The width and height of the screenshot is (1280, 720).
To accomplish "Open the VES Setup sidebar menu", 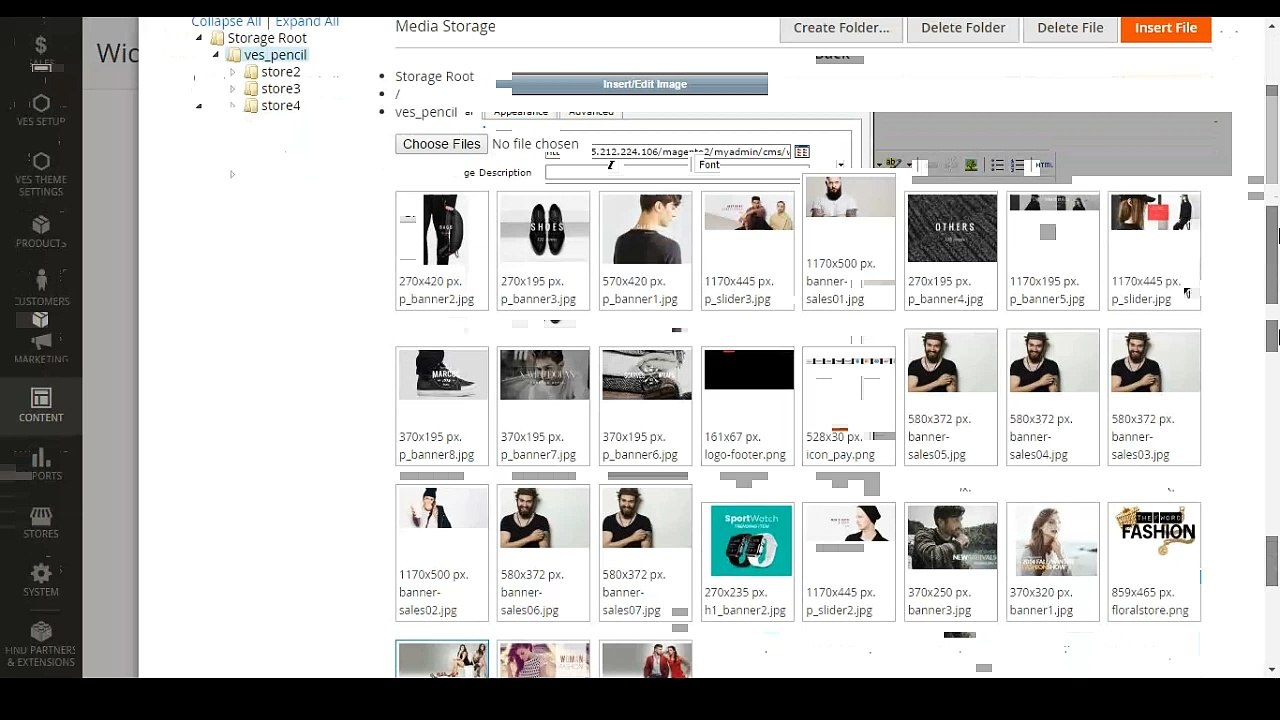I will tap(41, 110).
